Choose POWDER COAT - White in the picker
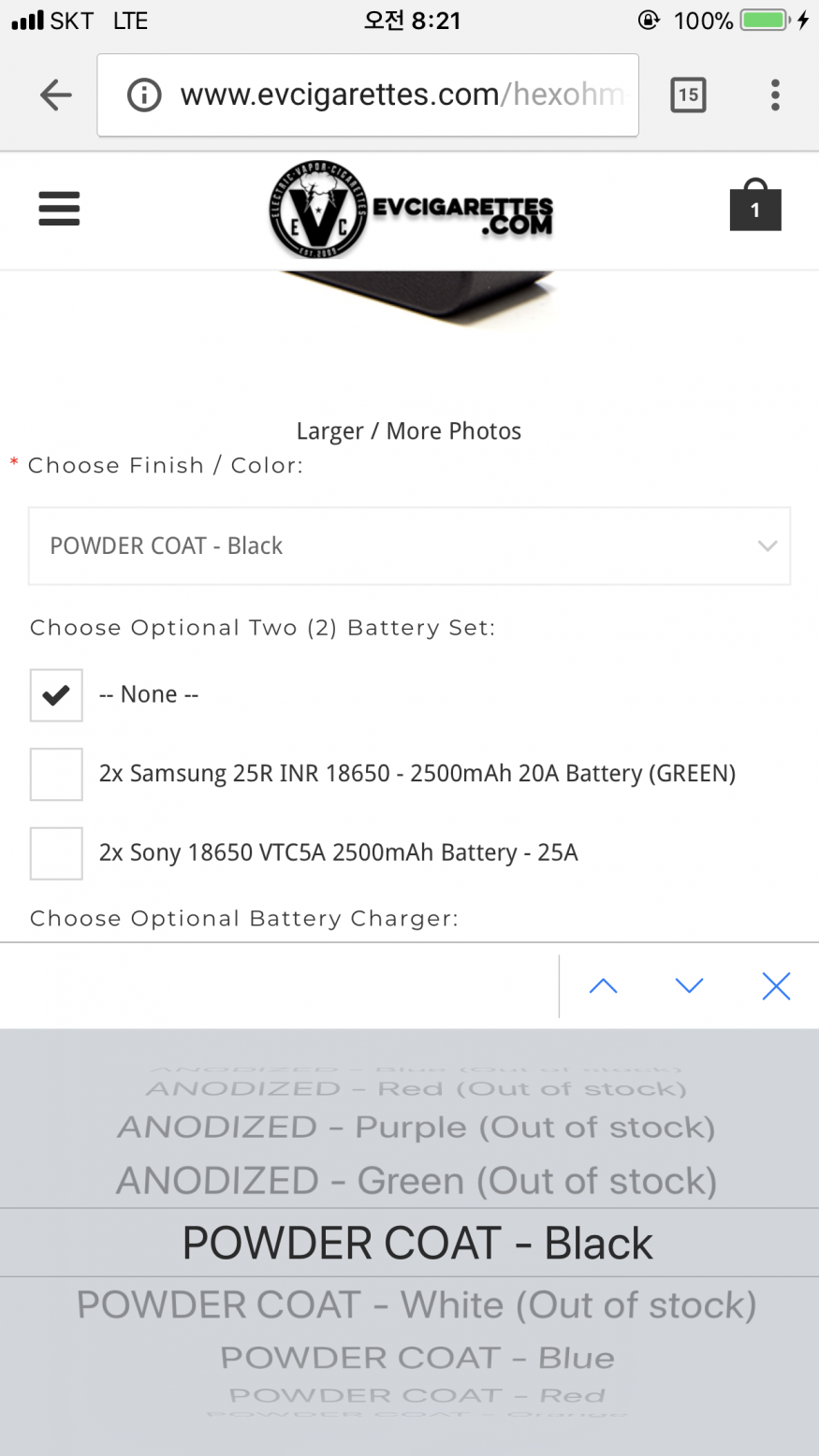The height and width of the screenshot is (1456, 819). point(417,1305)
